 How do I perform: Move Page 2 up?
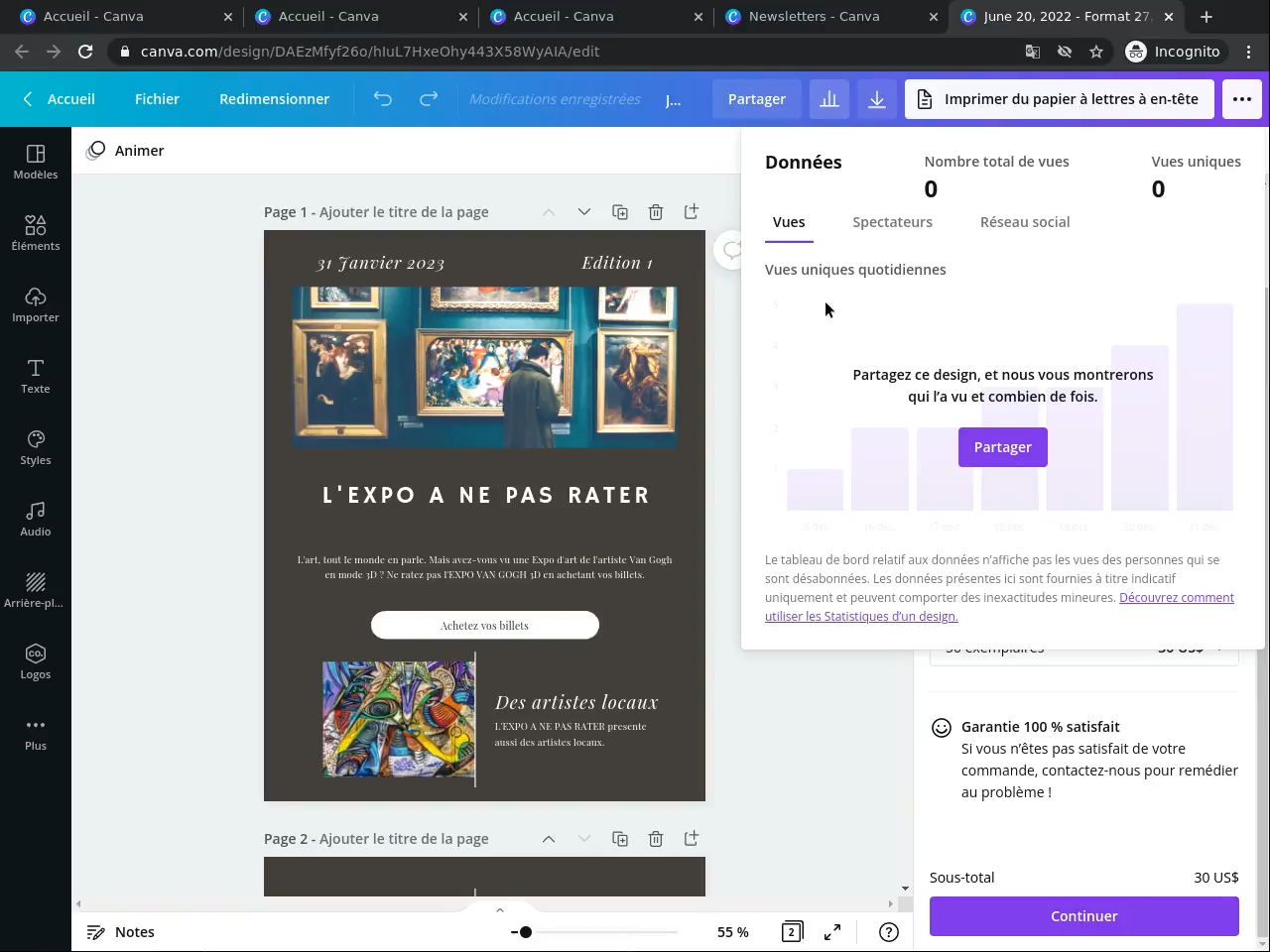[549, 839]
